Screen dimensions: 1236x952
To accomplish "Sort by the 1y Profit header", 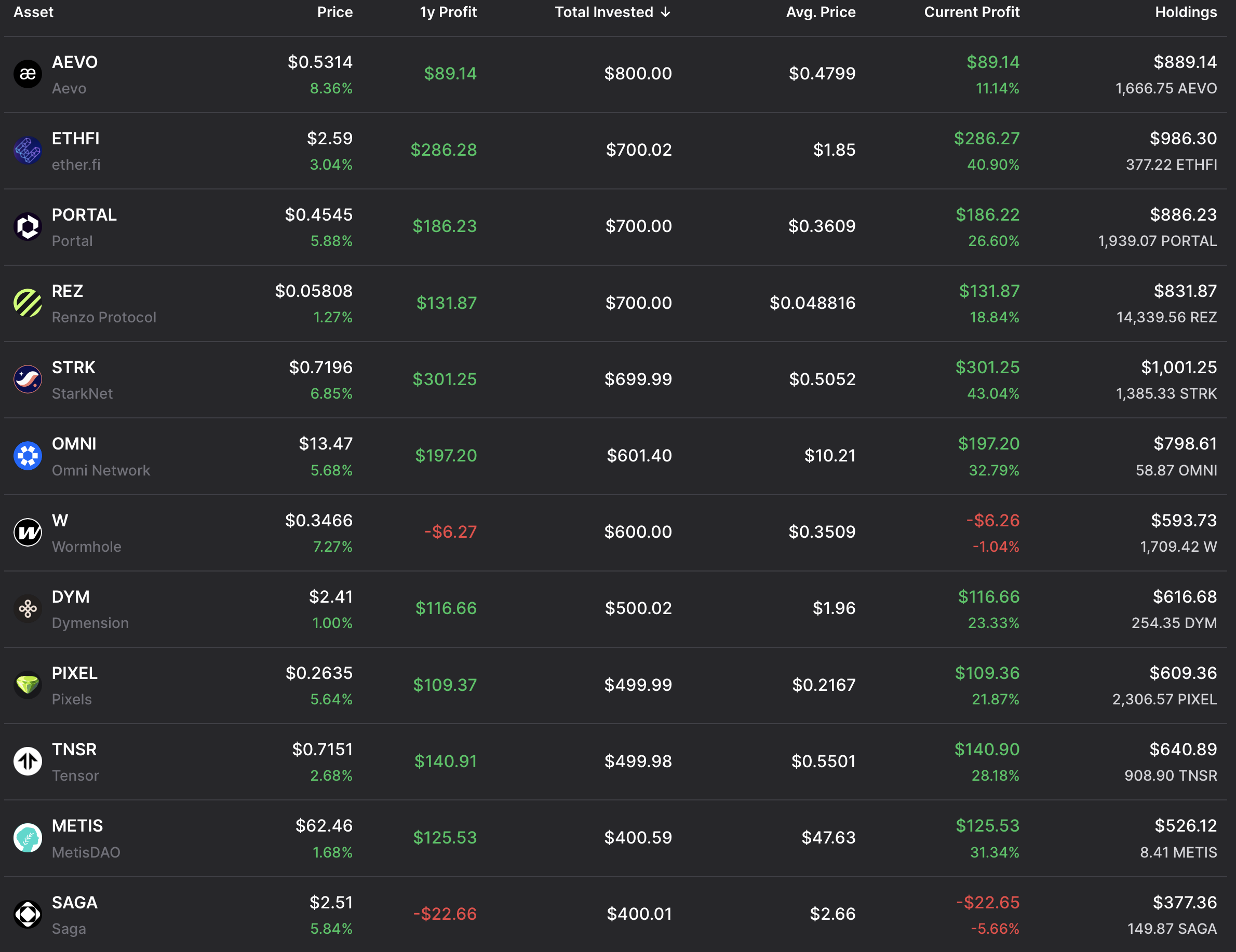I will click(448, 12).
